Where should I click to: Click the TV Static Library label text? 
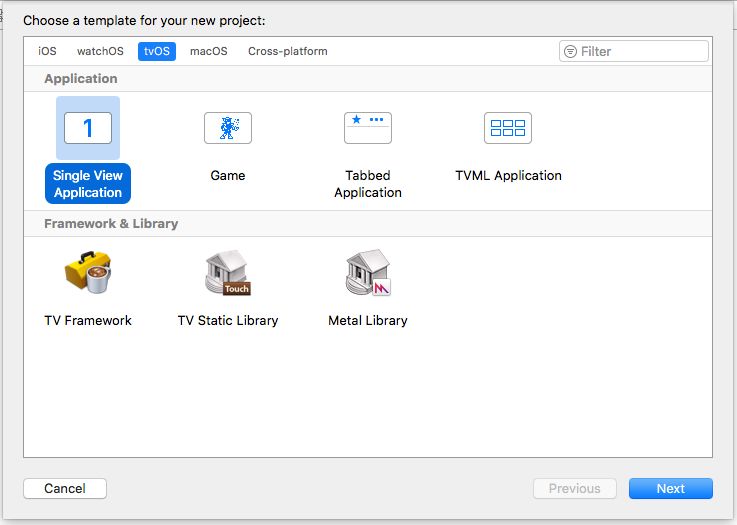tap(228, 321)
